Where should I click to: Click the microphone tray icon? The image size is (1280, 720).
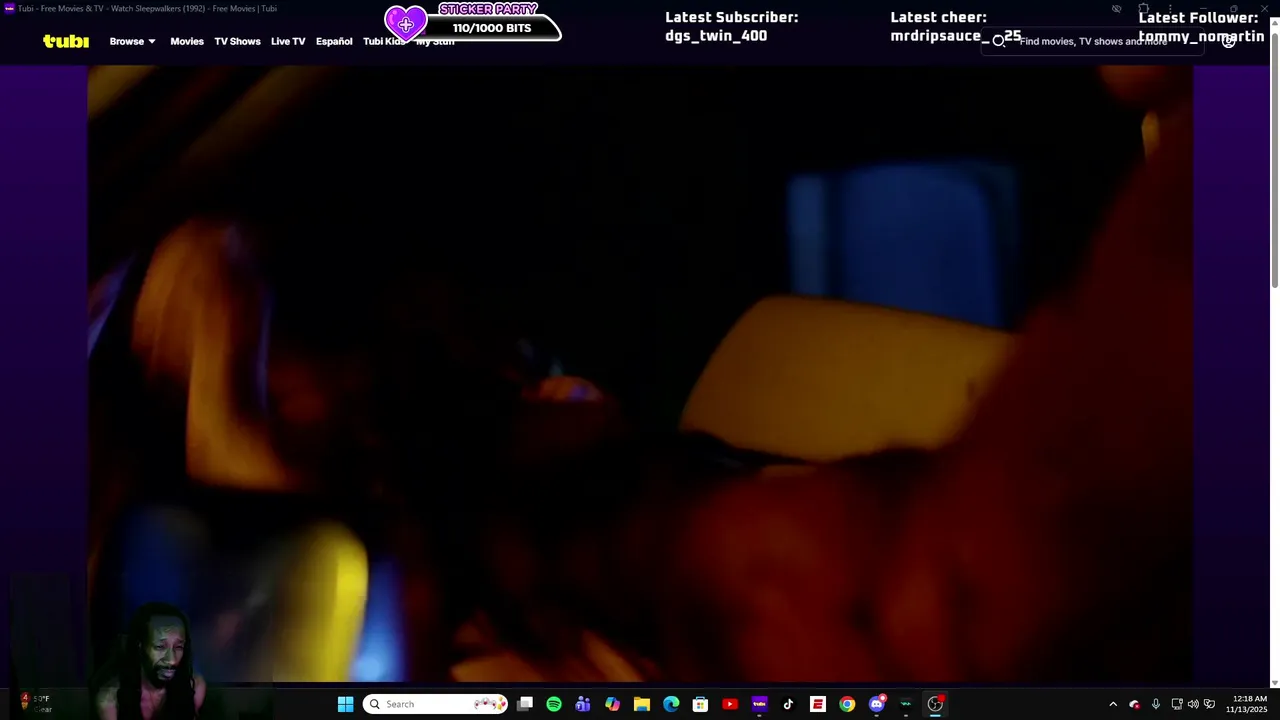[x=1156, y=704]
